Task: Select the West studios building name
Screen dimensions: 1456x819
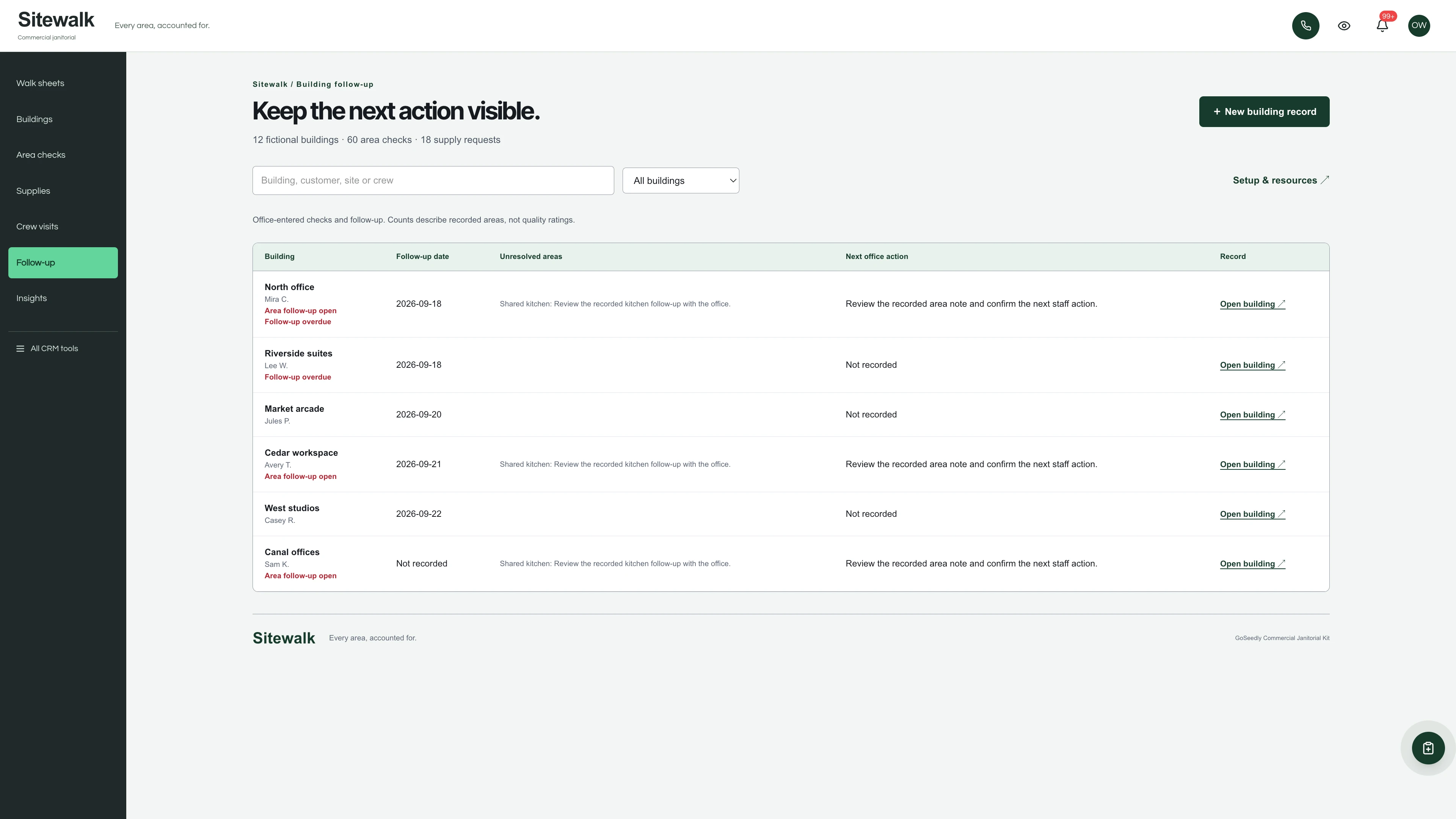Action: pos(292,509)
